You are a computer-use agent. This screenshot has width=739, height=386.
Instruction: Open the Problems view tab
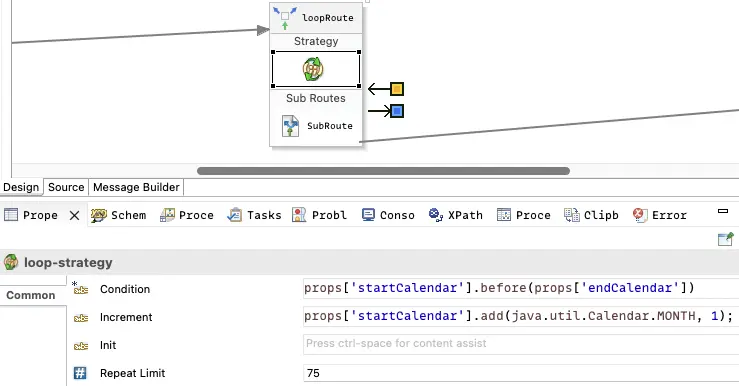[x=320, y=215]
